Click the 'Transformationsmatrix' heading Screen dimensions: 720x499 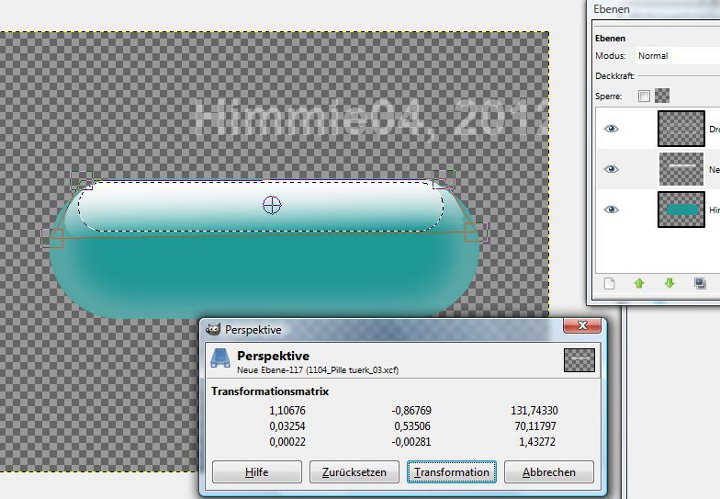tap(270, 392)
